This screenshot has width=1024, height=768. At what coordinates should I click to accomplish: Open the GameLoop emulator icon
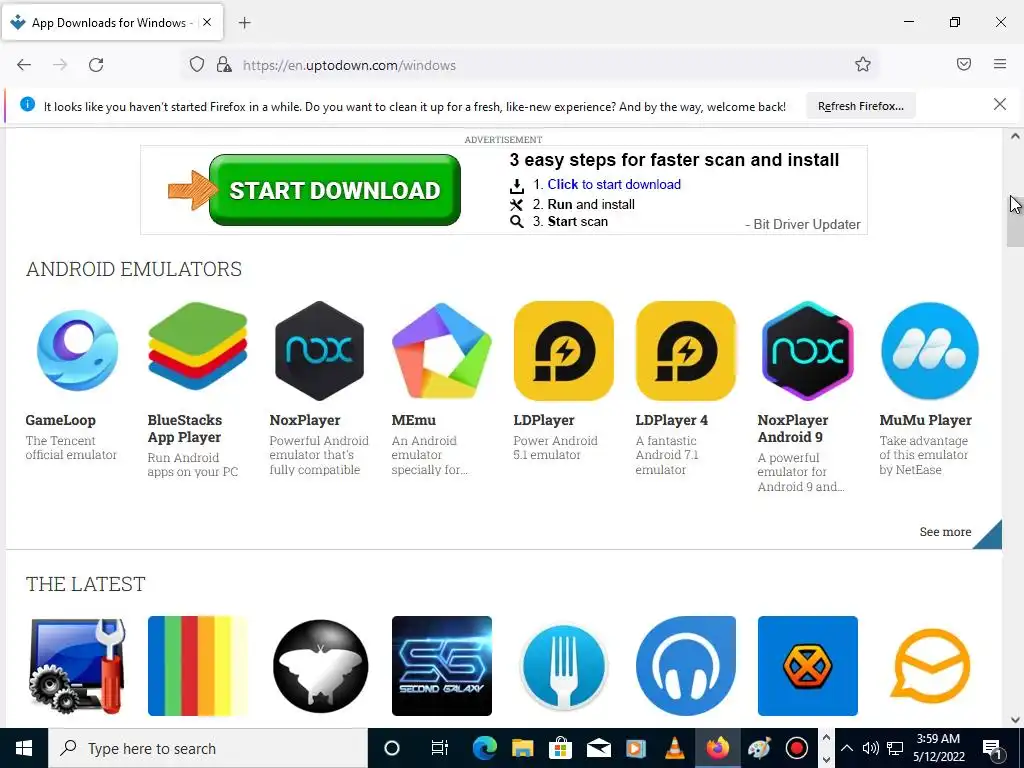pyautogui.click(x=76, y=351)
